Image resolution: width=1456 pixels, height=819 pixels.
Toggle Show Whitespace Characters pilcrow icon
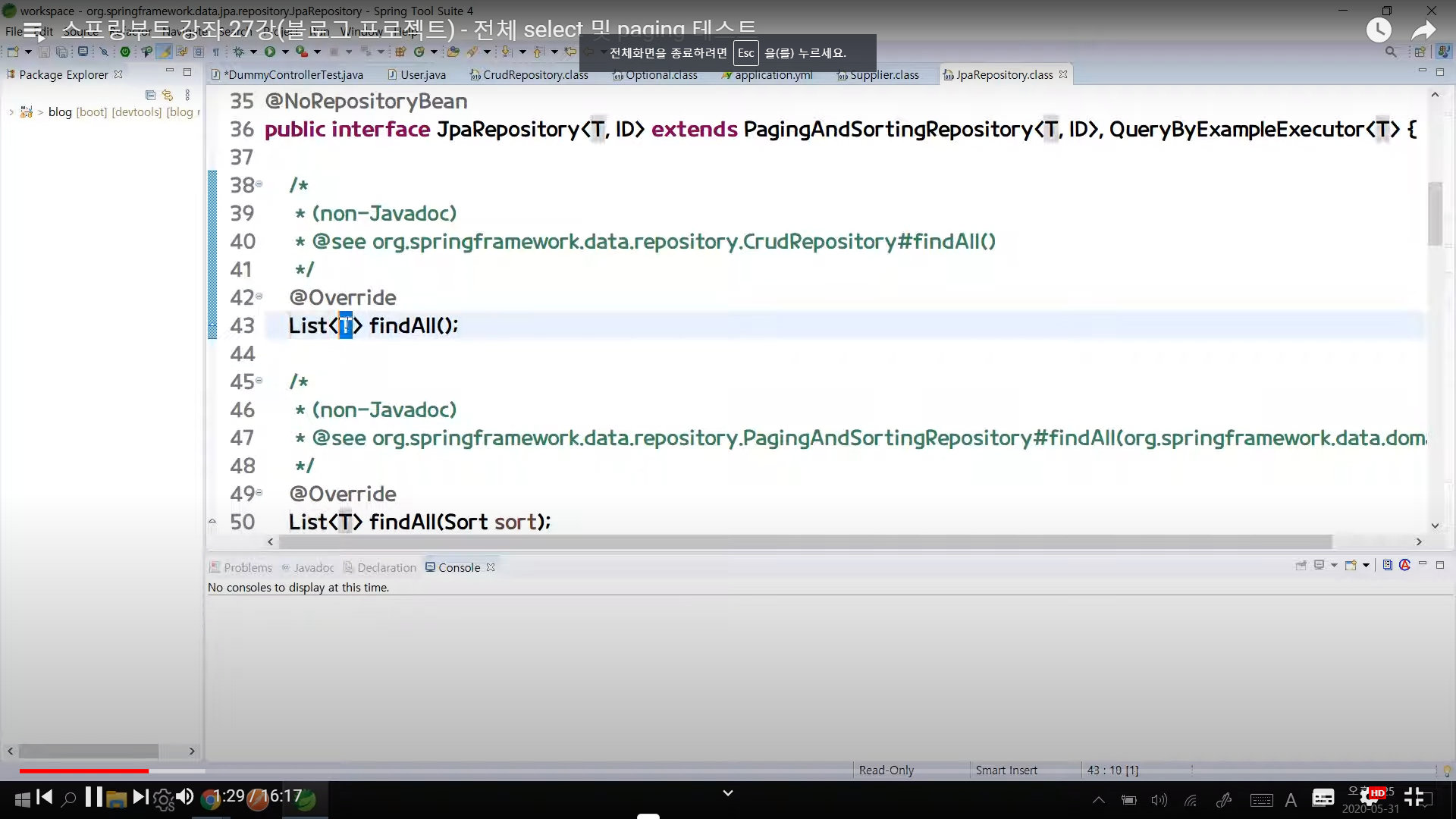216,52
